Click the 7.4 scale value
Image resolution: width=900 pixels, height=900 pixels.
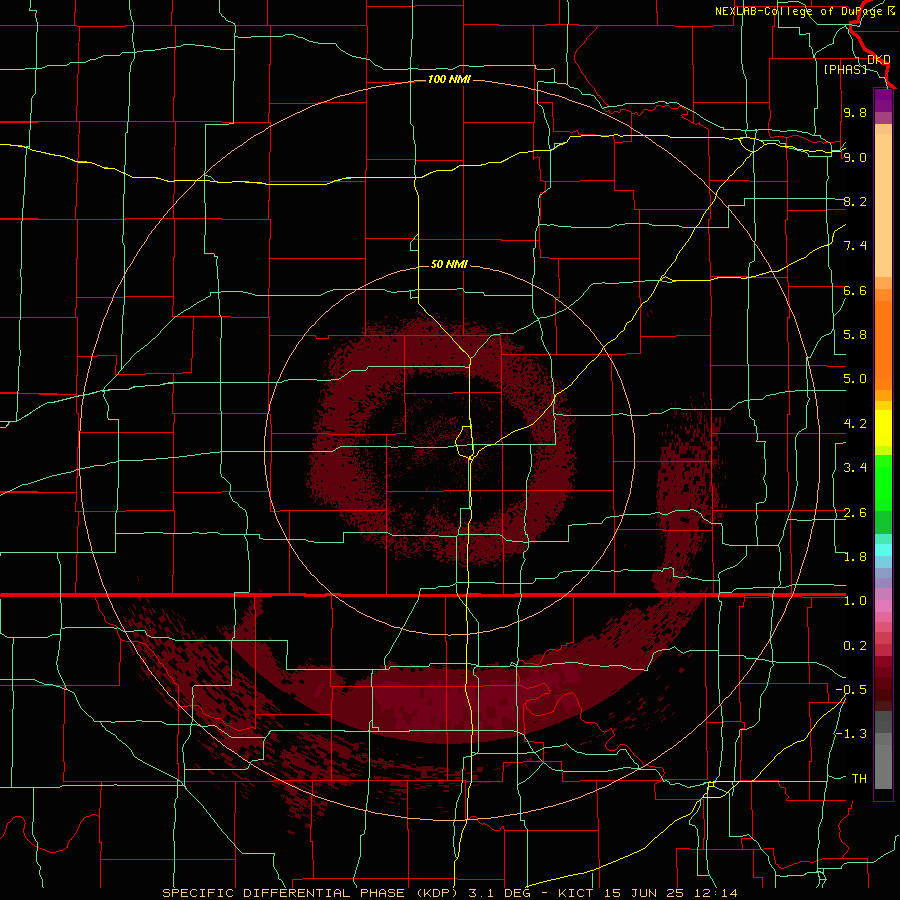pos(855,246)
